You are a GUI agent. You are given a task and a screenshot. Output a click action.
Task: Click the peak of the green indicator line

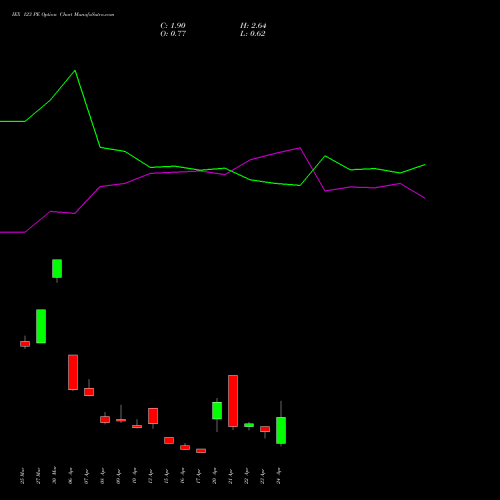[75, 71]
